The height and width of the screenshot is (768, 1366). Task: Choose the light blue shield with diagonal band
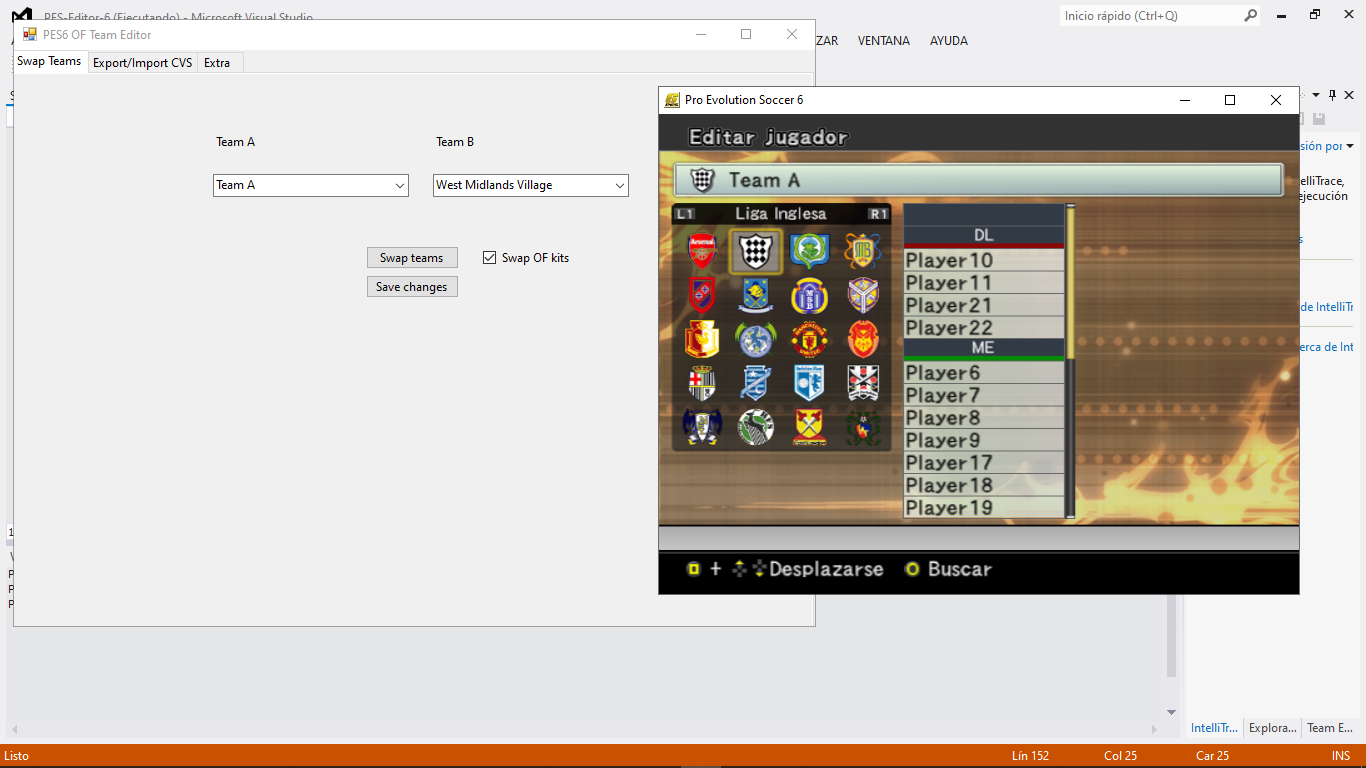[756, 383]
